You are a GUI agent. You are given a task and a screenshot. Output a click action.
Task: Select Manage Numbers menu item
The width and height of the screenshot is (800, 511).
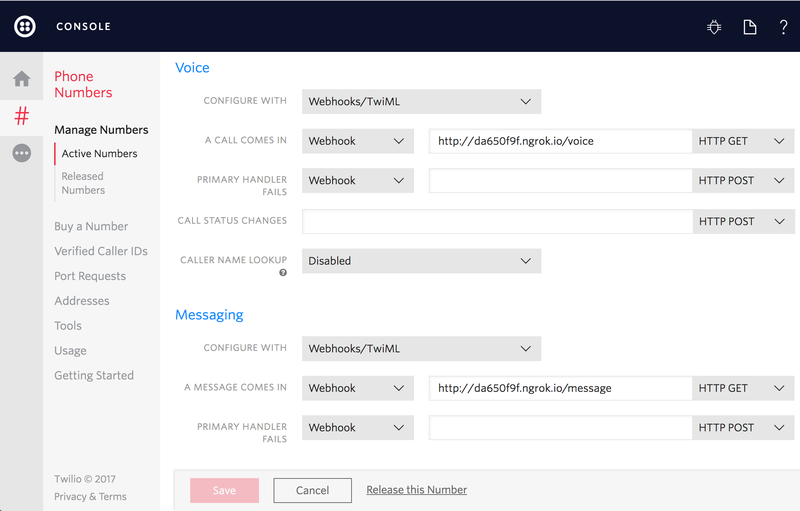[x=101, y=130]
